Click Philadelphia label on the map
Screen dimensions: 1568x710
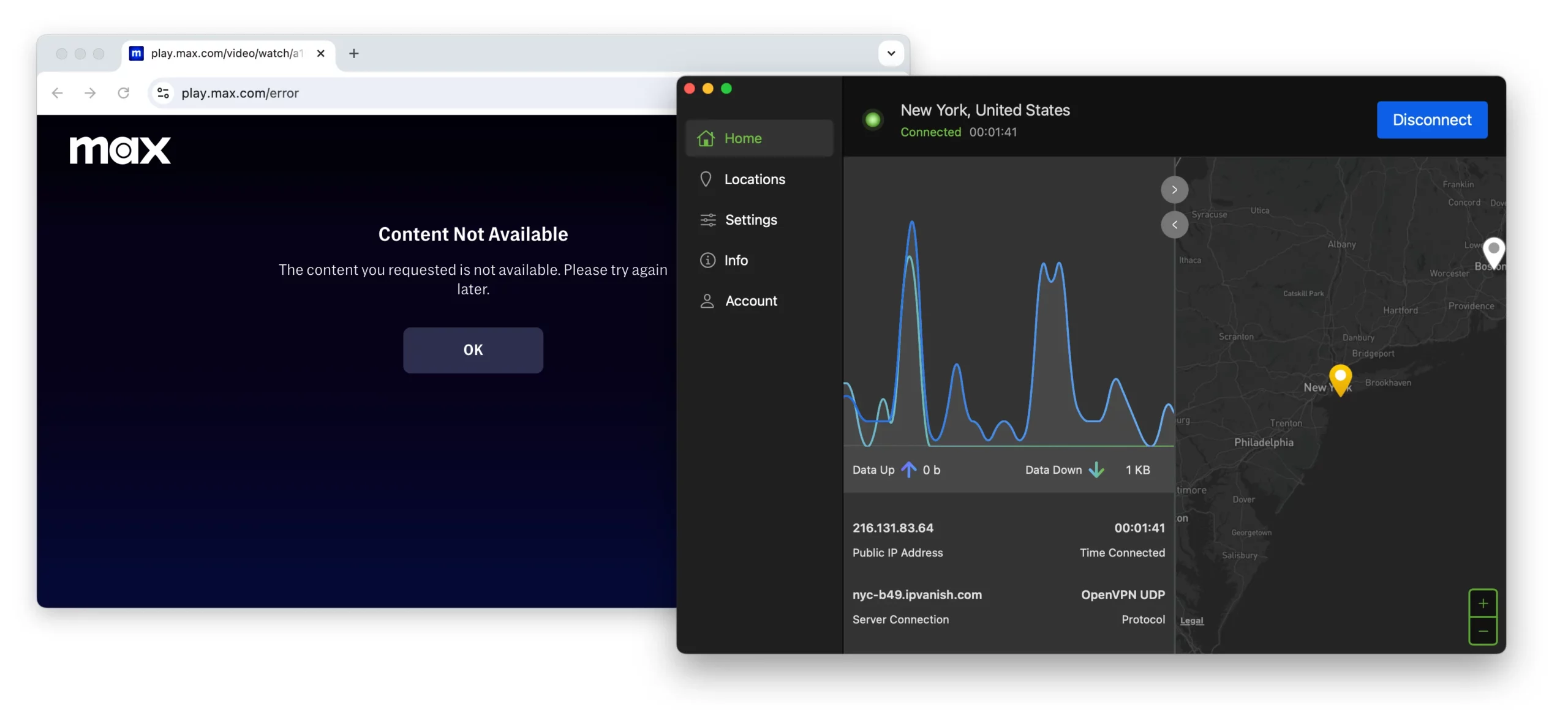[x=1264, y=443]
